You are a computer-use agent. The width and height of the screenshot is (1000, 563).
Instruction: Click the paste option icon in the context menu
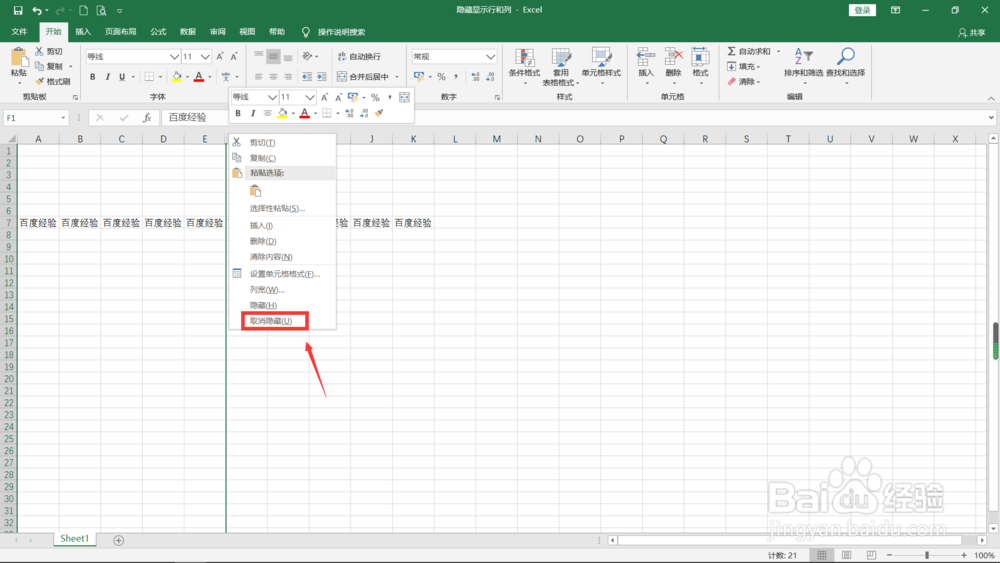(256, 191)
